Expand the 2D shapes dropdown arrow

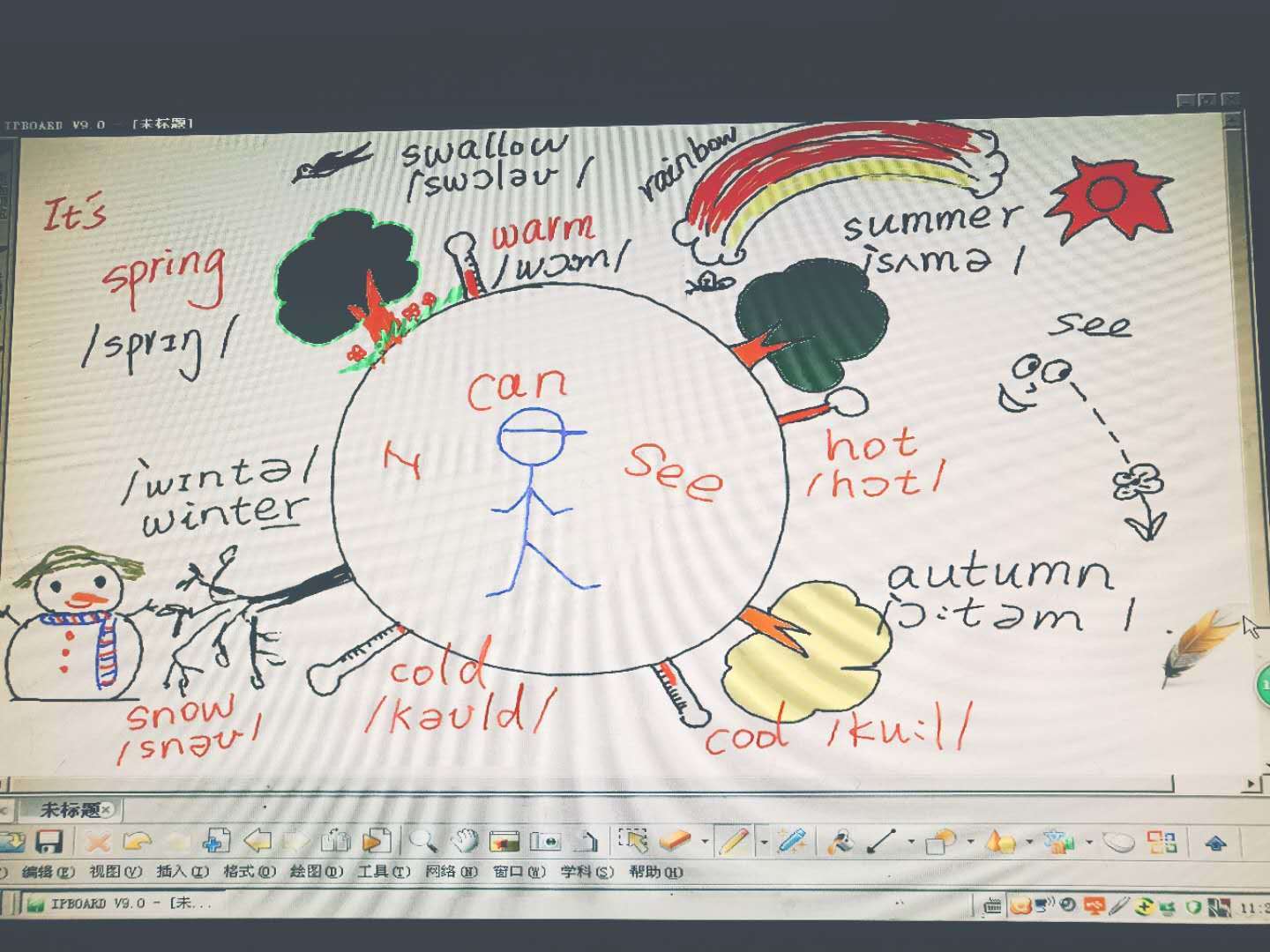coord(970,844)
